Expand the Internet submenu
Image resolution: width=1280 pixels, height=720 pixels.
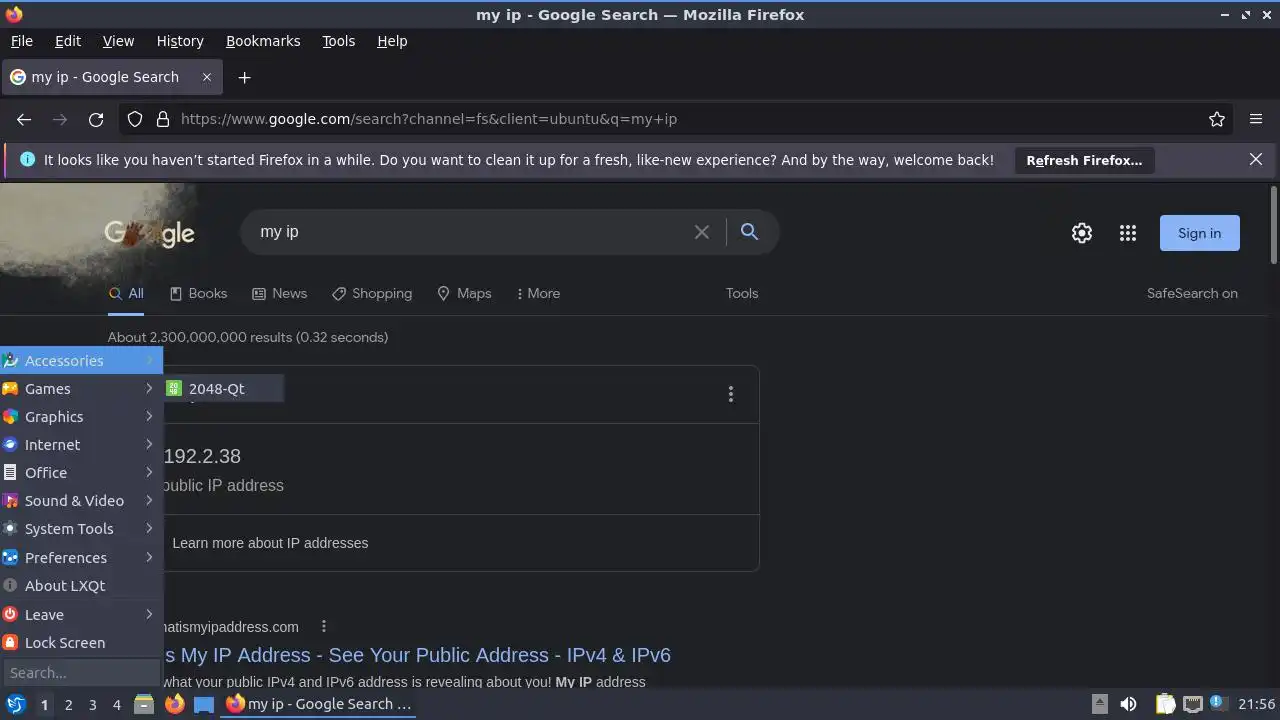pyautogui.click(x=81, y=445)
